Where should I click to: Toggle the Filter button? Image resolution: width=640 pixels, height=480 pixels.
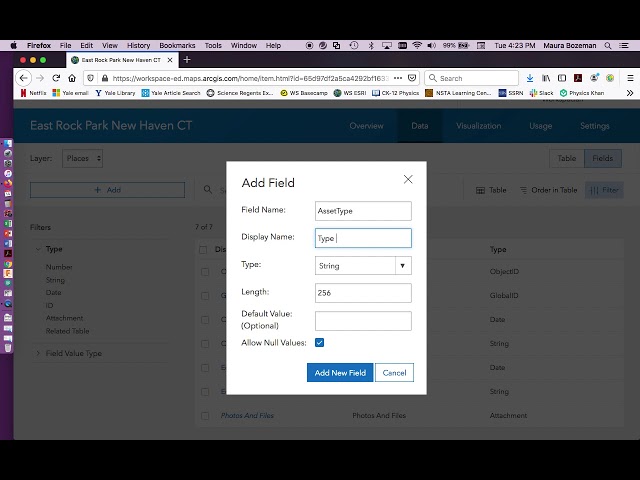(604, 190)
